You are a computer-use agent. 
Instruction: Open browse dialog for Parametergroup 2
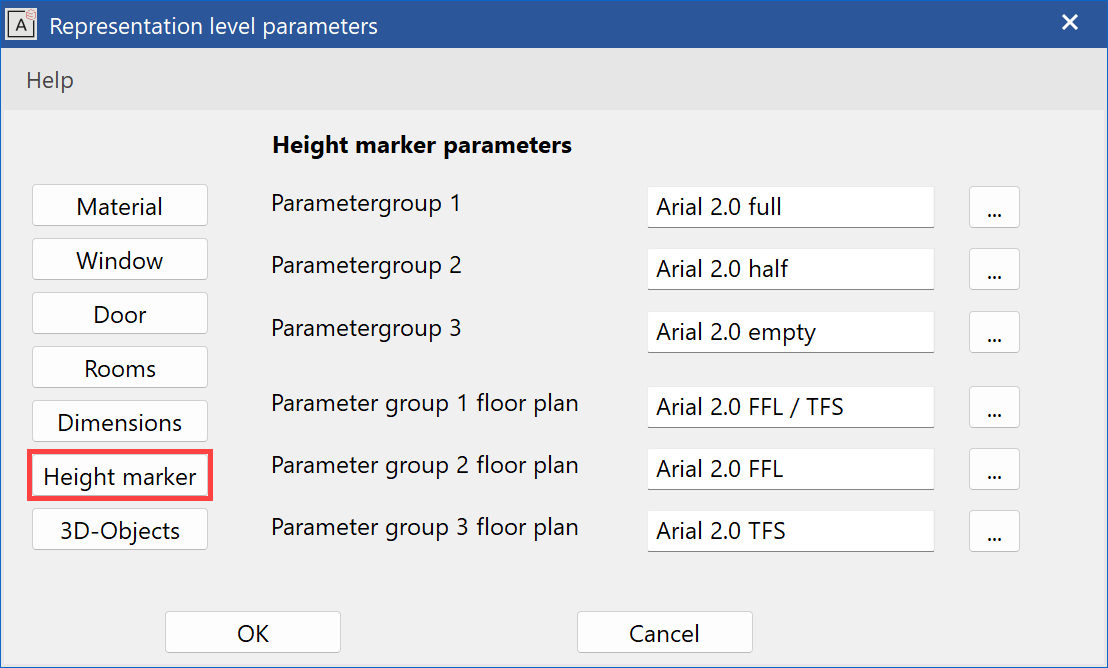pyautogui.click(x=994, y=269)
